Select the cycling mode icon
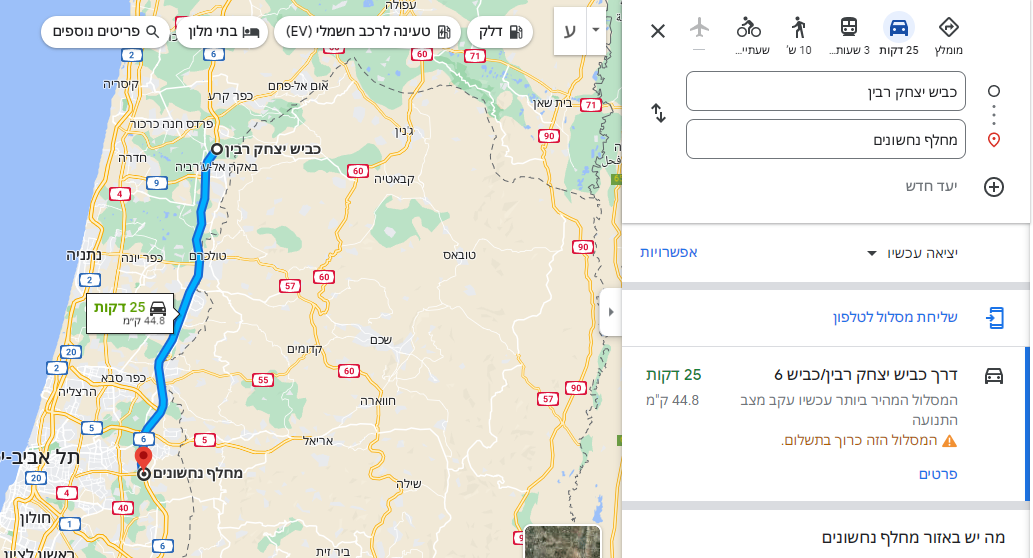This screenshot has width=1033, height=558. (749, 28)
